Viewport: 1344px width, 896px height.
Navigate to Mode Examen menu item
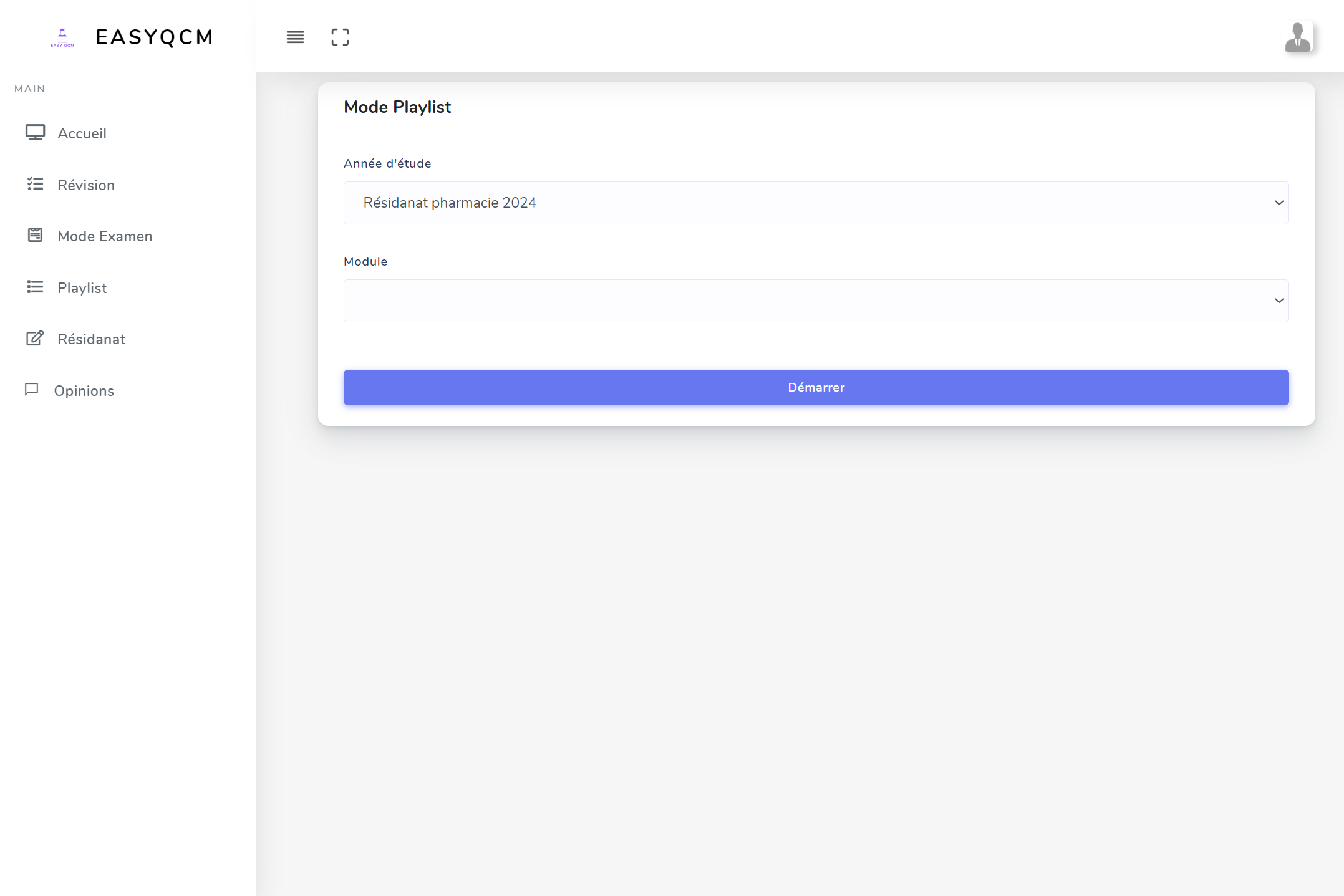pyautogui.click(x=104, y=236)
